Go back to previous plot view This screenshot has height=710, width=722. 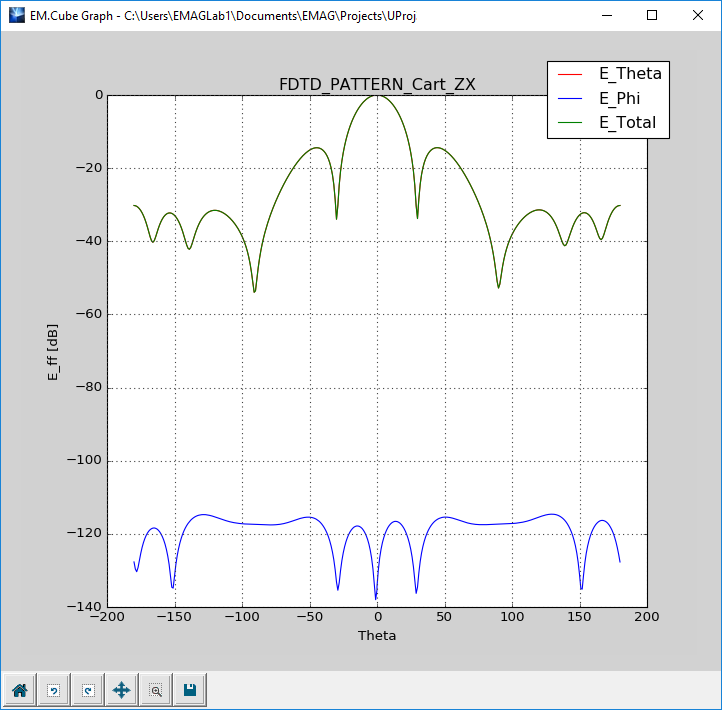tap(53, 690)
